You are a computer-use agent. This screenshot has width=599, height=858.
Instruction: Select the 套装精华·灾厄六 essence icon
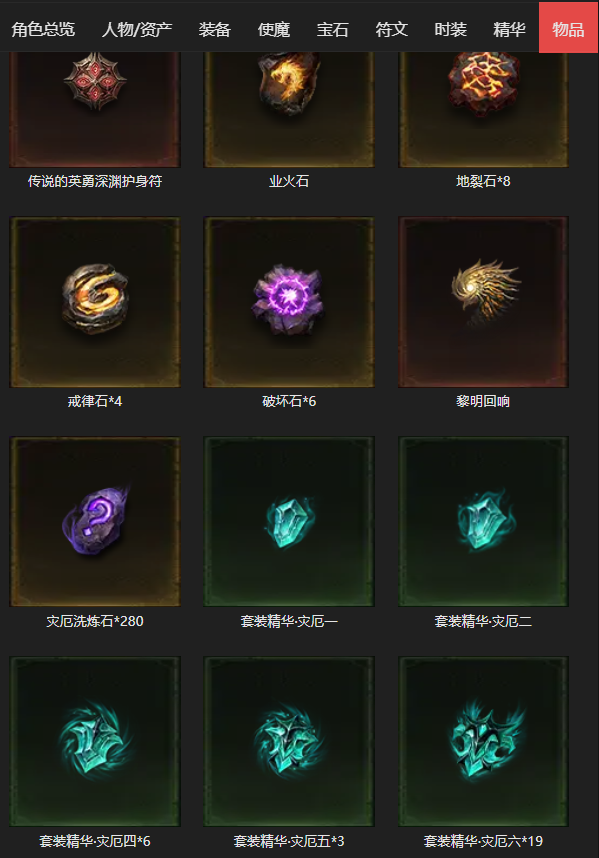484,741
